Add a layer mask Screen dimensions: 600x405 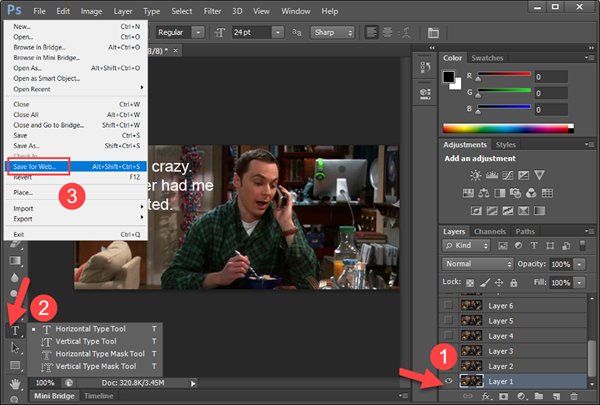[504, 396]
